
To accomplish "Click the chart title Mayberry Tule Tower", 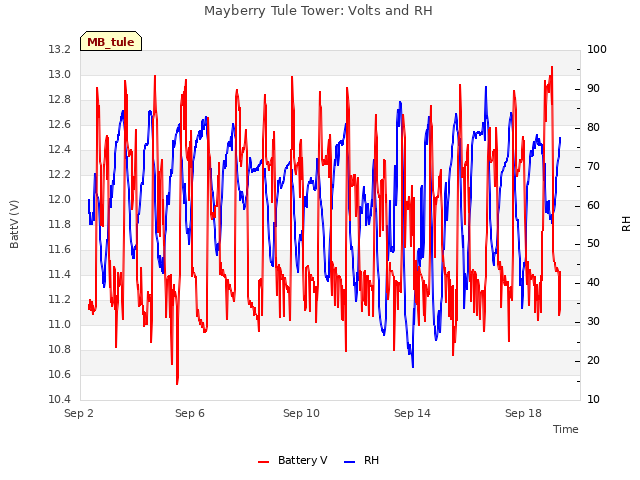I will tap(318, 11).
